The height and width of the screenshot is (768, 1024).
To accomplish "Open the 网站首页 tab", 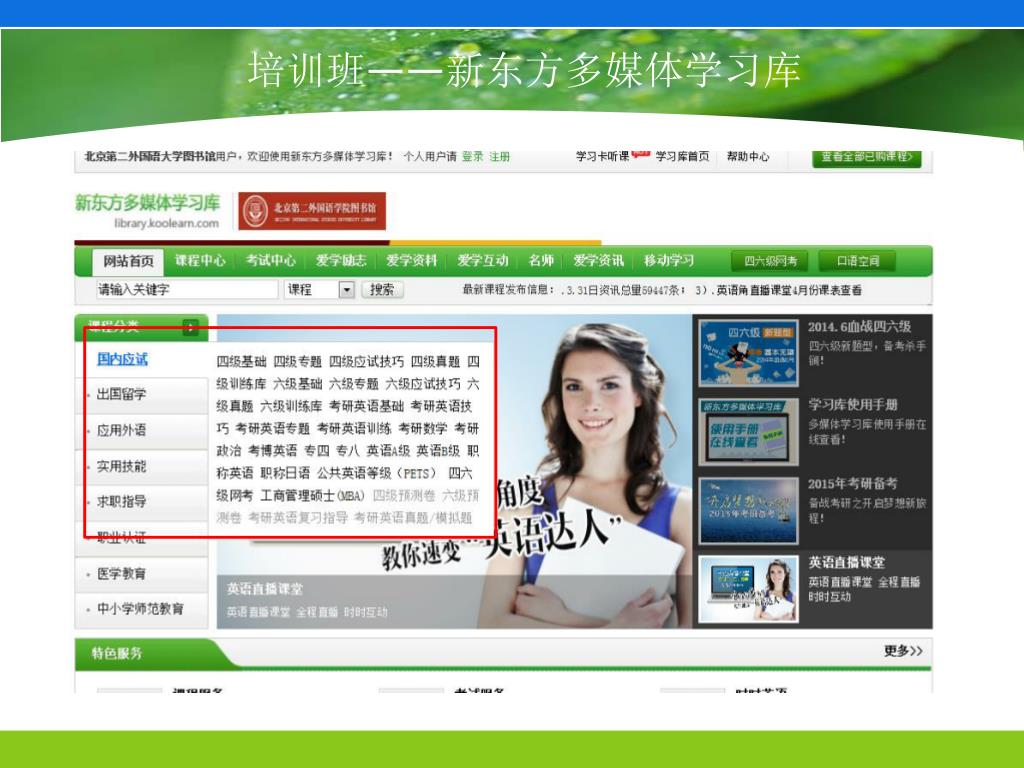I will point(129,261).
